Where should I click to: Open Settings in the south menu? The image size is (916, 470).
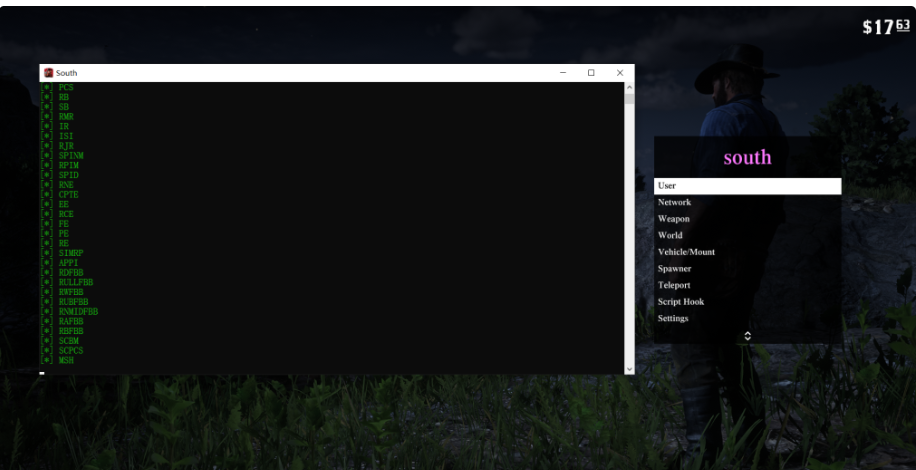(x=747, y=318)
